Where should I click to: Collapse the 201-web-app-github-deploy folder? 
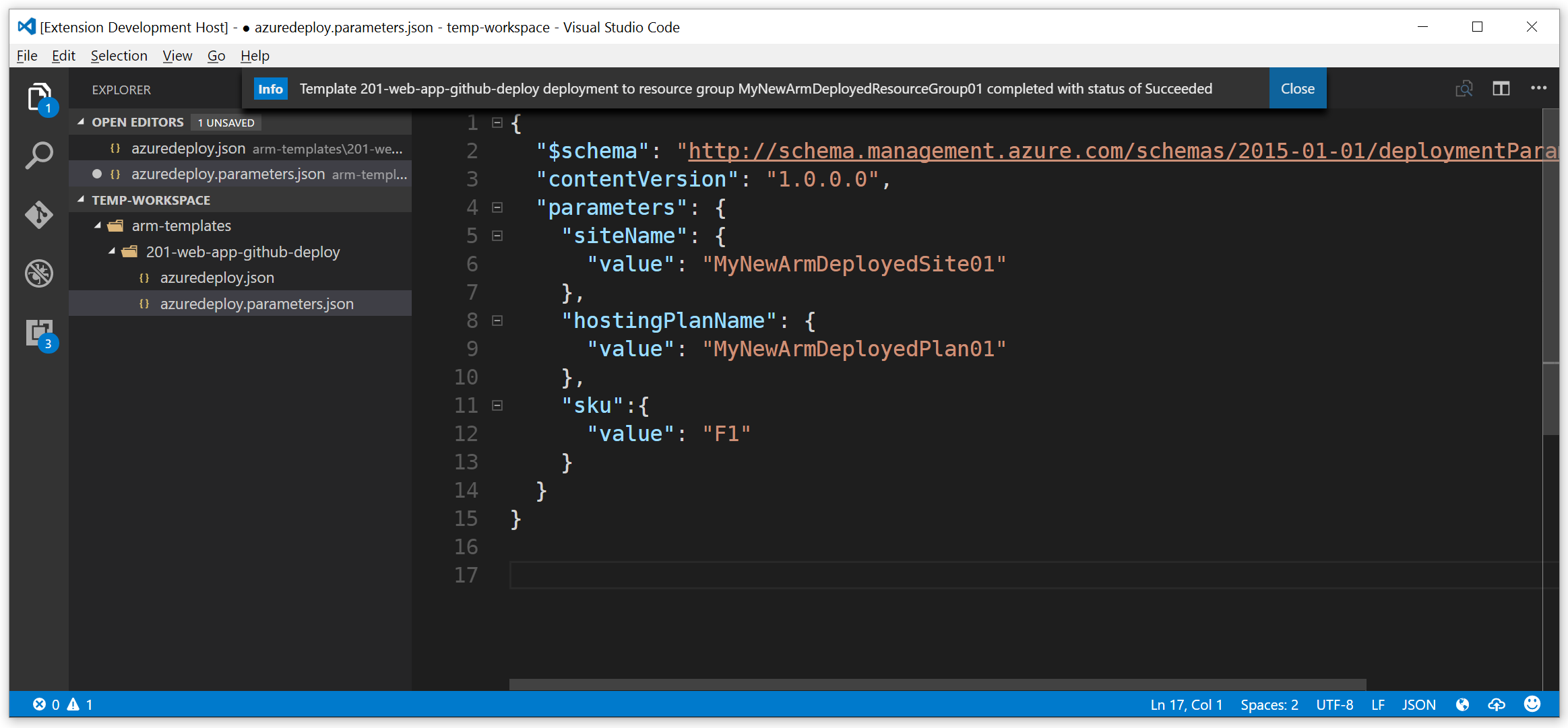coord(113,251)
